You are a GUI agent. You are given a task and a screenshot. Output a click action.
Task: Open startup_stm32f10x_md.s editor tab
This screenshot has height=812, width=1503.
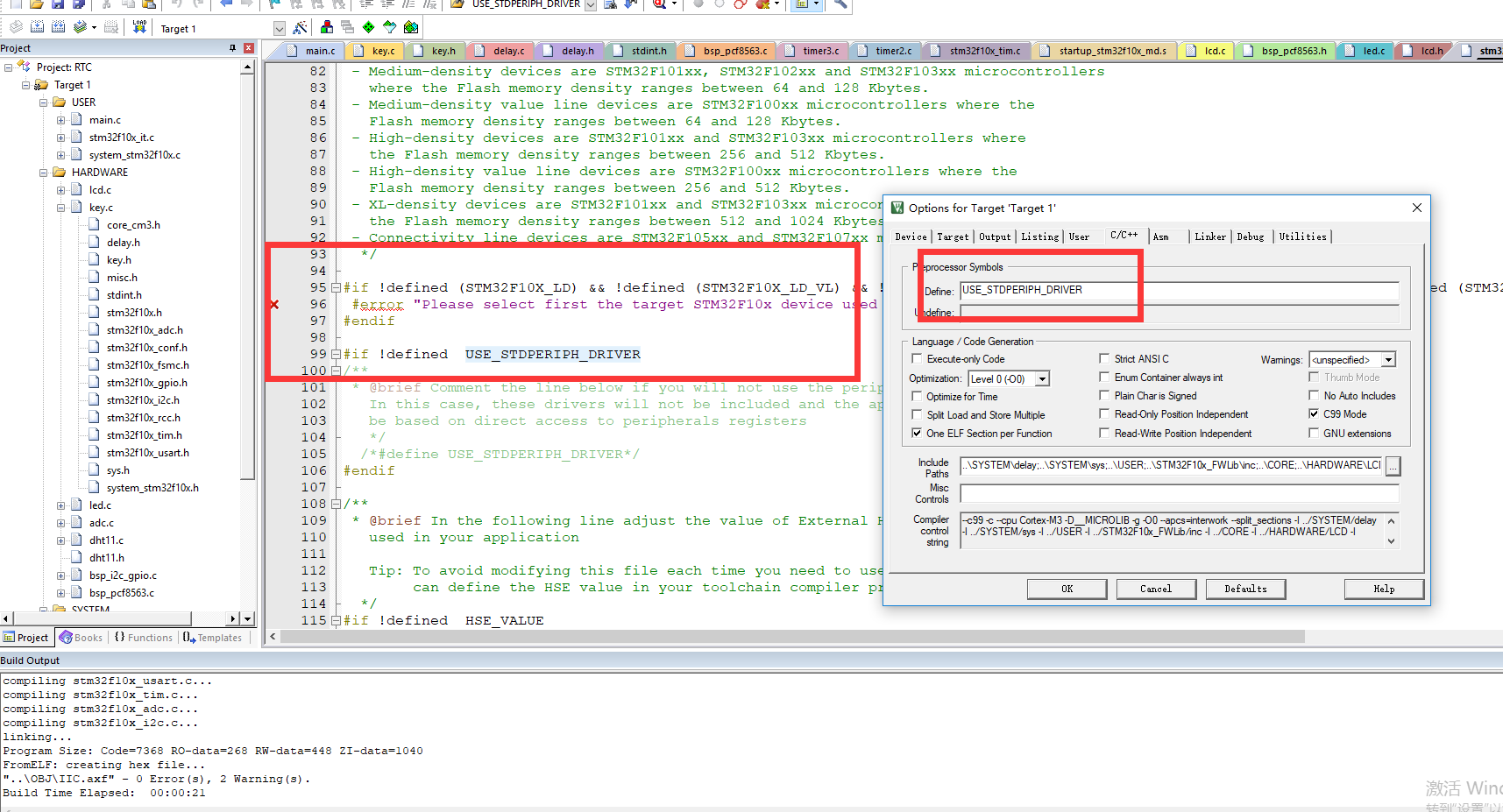[1104, 51]
